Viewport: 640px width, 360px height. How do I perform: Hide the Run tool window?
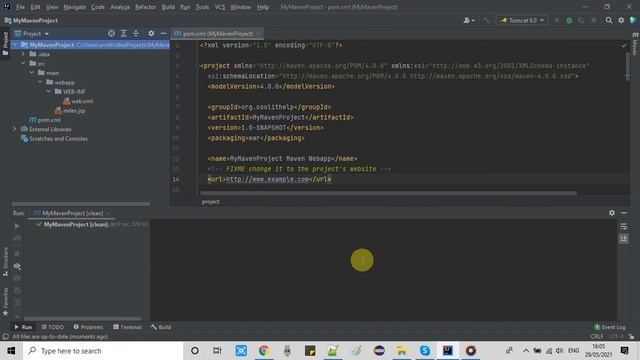tap(624, 213)
